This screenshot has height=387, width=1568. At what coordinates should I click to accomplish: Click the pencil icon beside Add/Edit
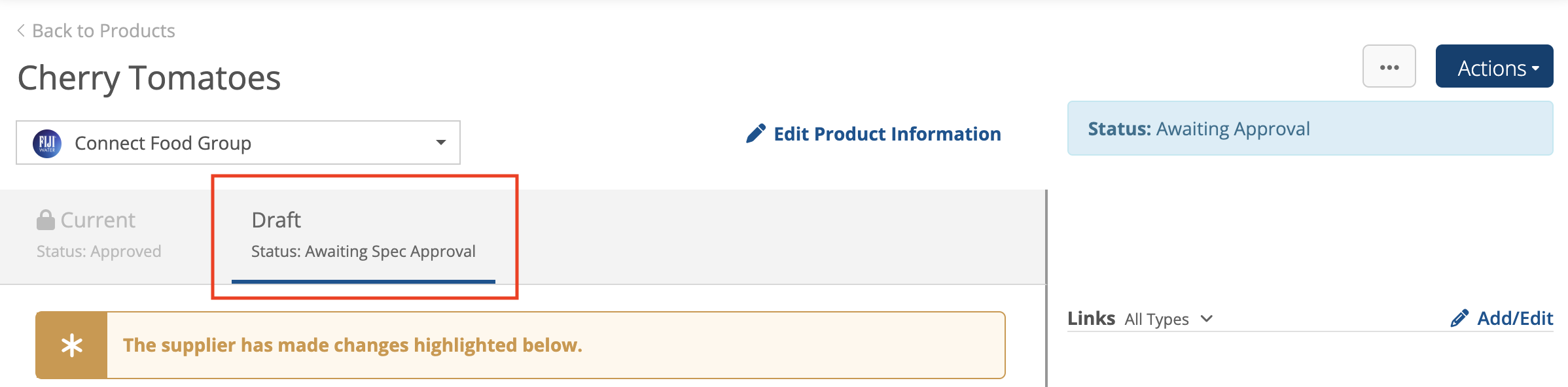click(x=1459, y=318)
